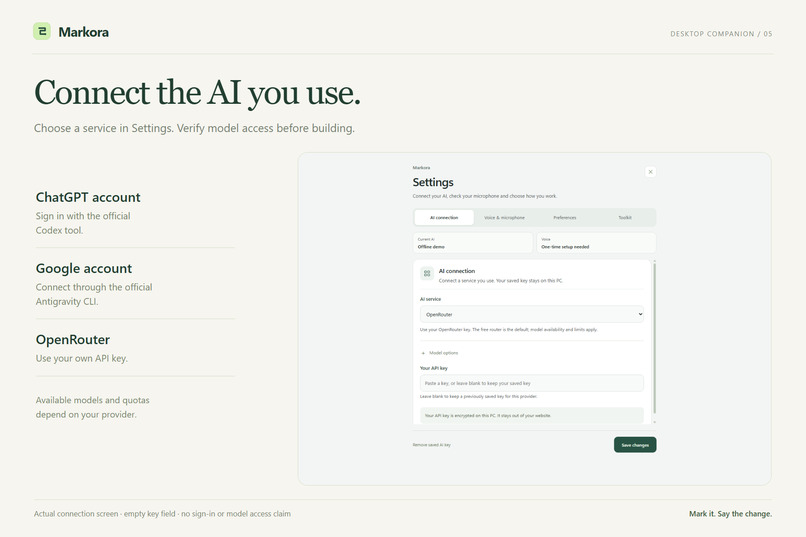This screenshot has height=537, width=806.
Task: Click the AI connection section icon
Action: pyautogui.click(x=427, y=273)
